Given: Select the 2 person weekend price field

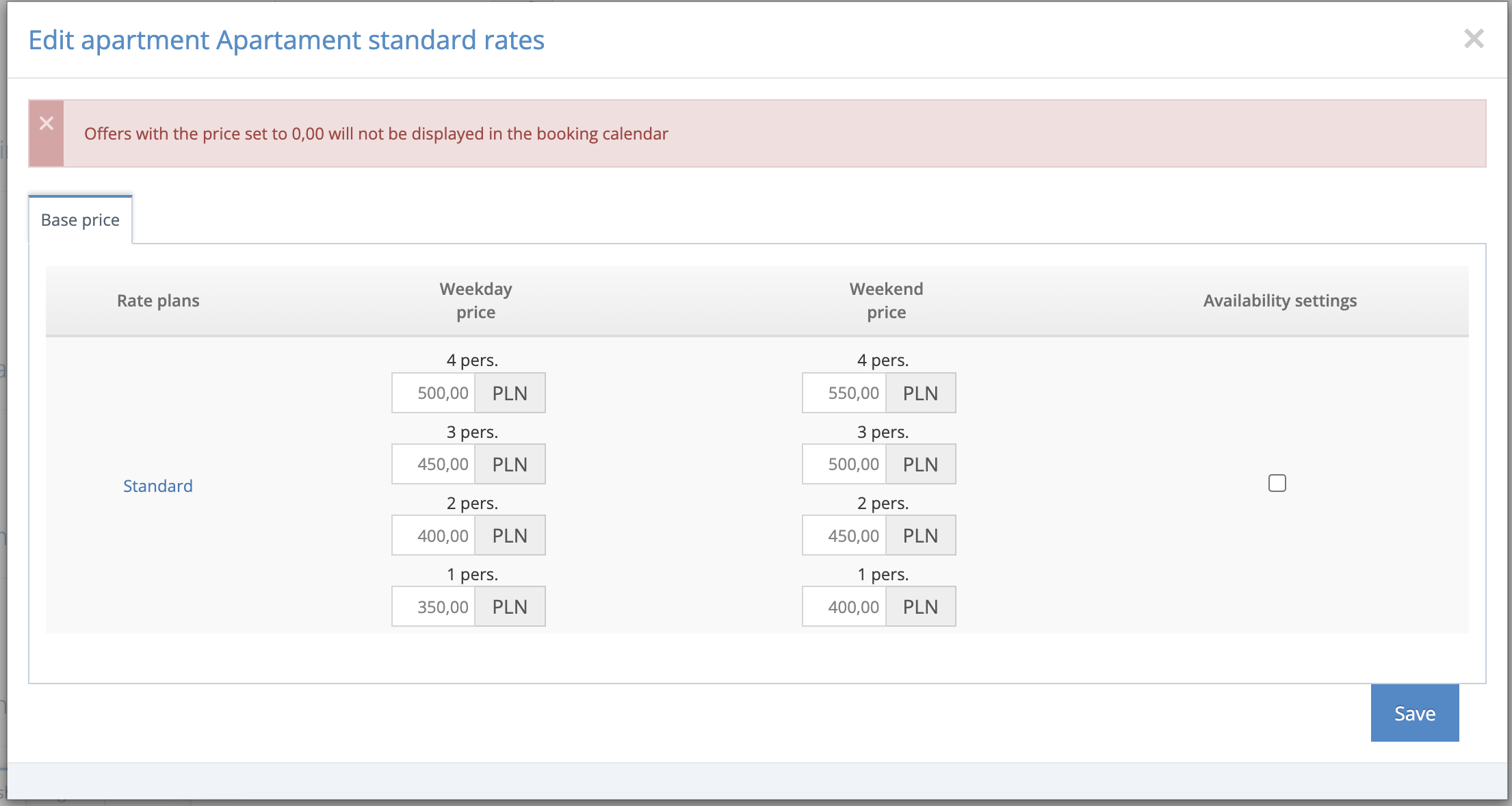Looking at the screenshot, I should point(844,535).
